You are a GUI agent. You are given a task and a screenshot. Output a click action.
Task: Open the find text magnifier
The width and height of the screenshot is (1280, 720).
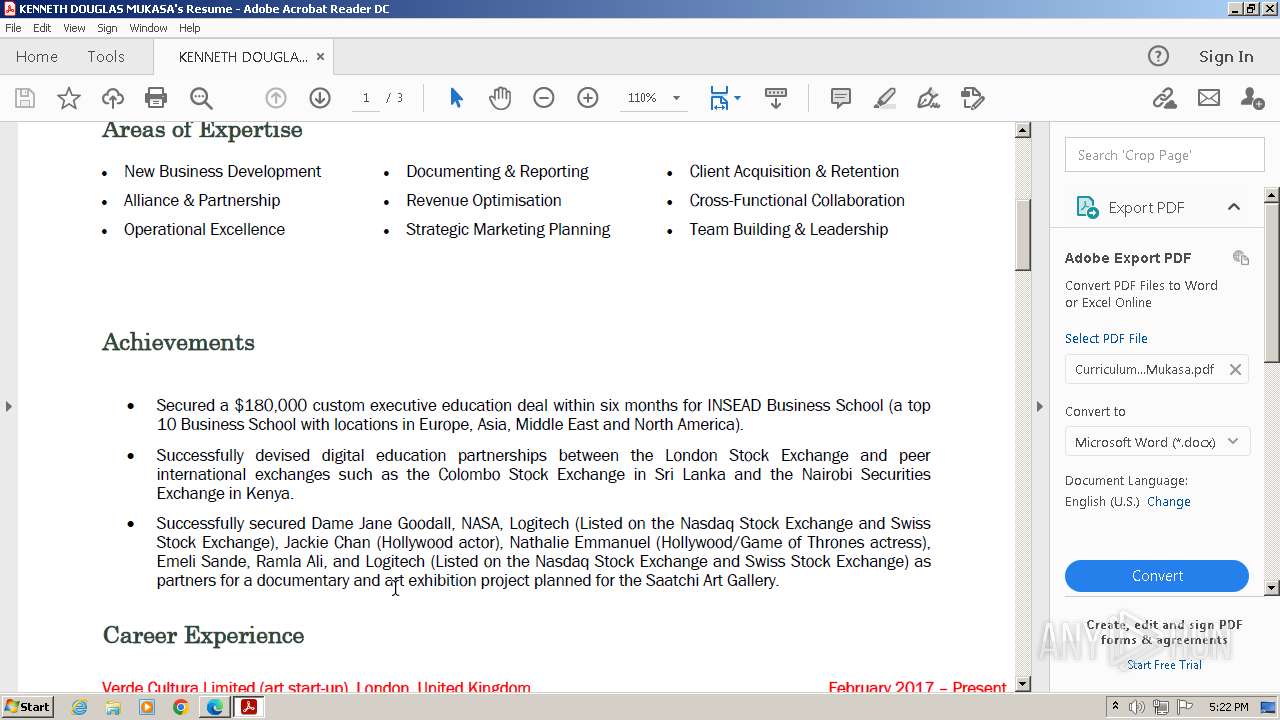[x=201, y=98]
